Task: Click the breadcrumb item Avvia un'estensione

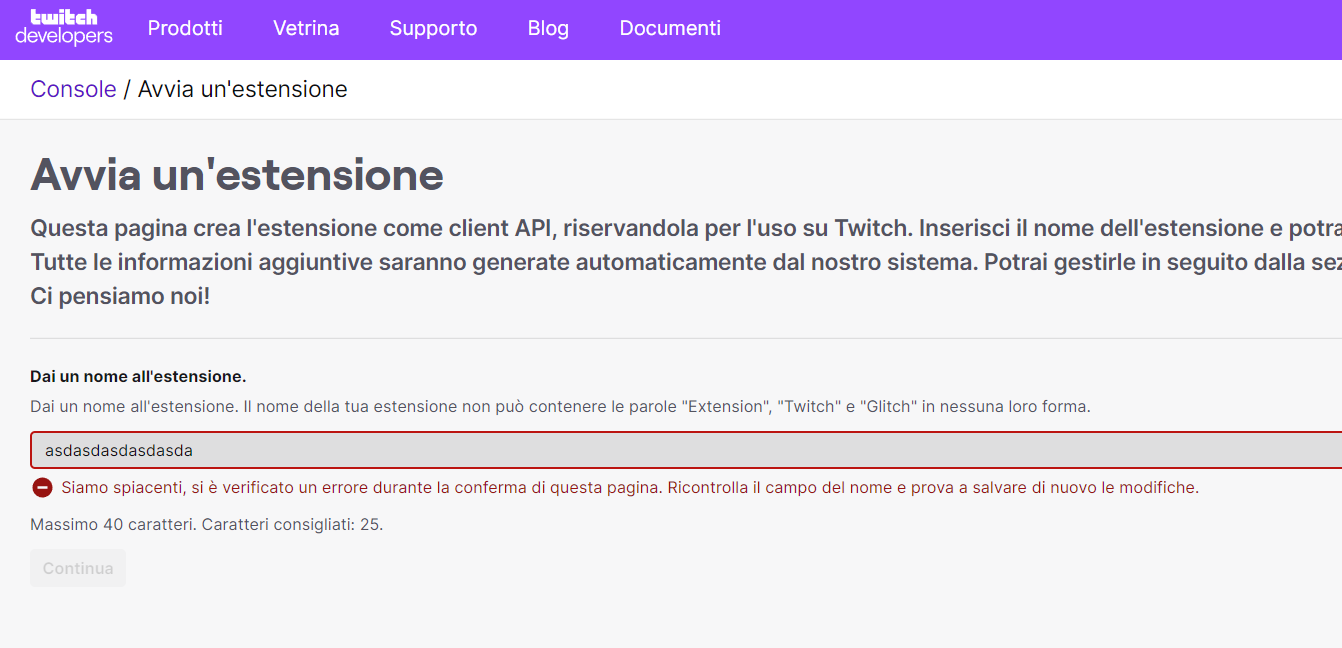Action: [x=242, y=89]
